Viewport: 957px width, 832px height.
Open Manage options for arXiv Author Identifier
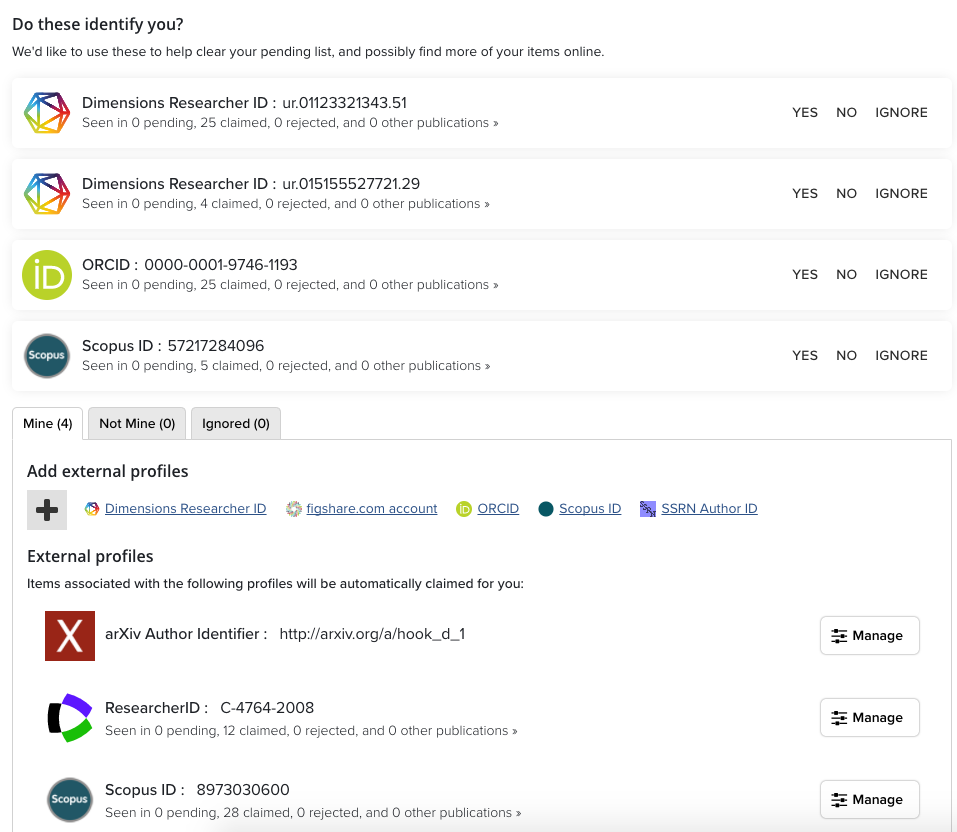click(869, 636)
